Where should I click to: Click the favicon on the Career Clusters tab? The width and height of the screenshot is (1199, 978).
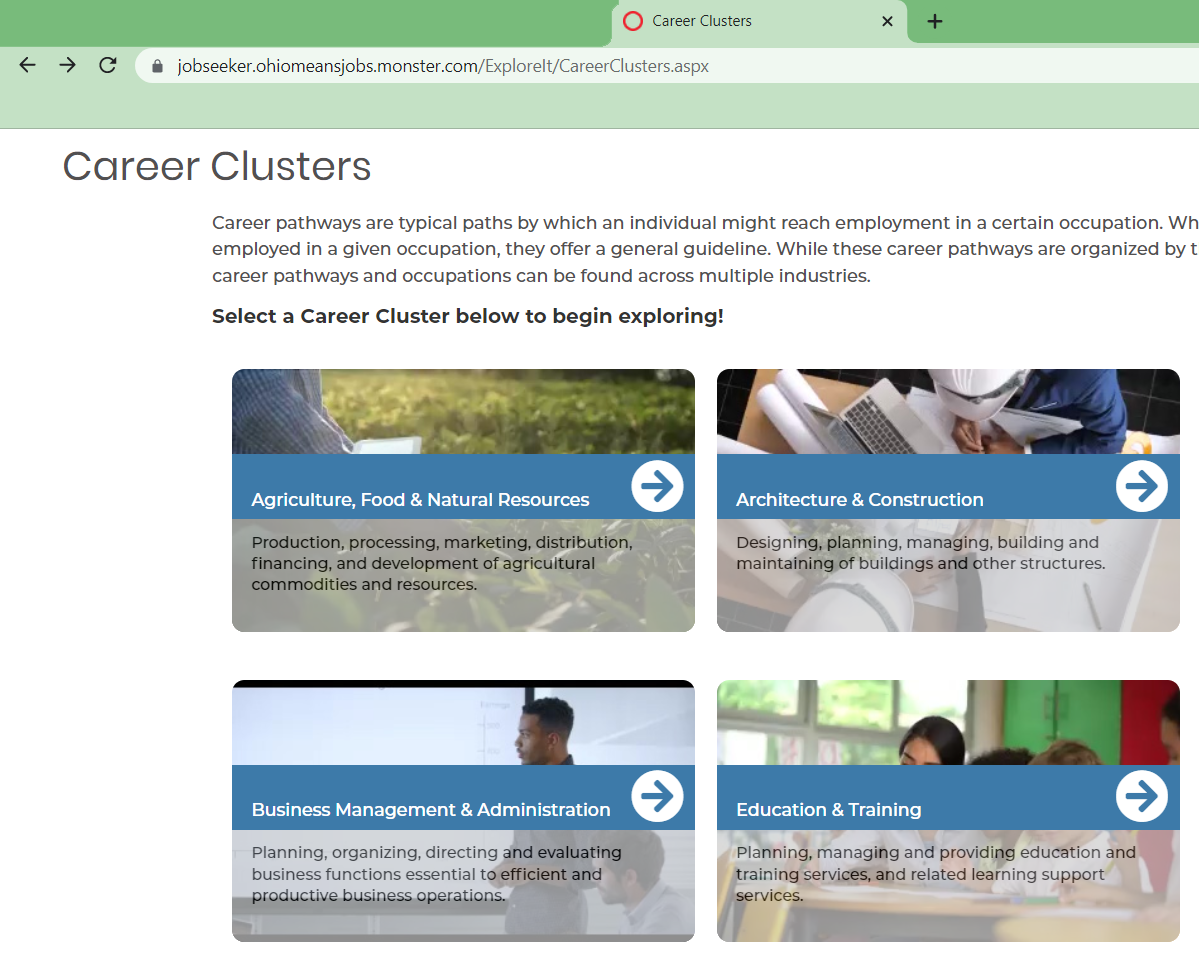632,20
